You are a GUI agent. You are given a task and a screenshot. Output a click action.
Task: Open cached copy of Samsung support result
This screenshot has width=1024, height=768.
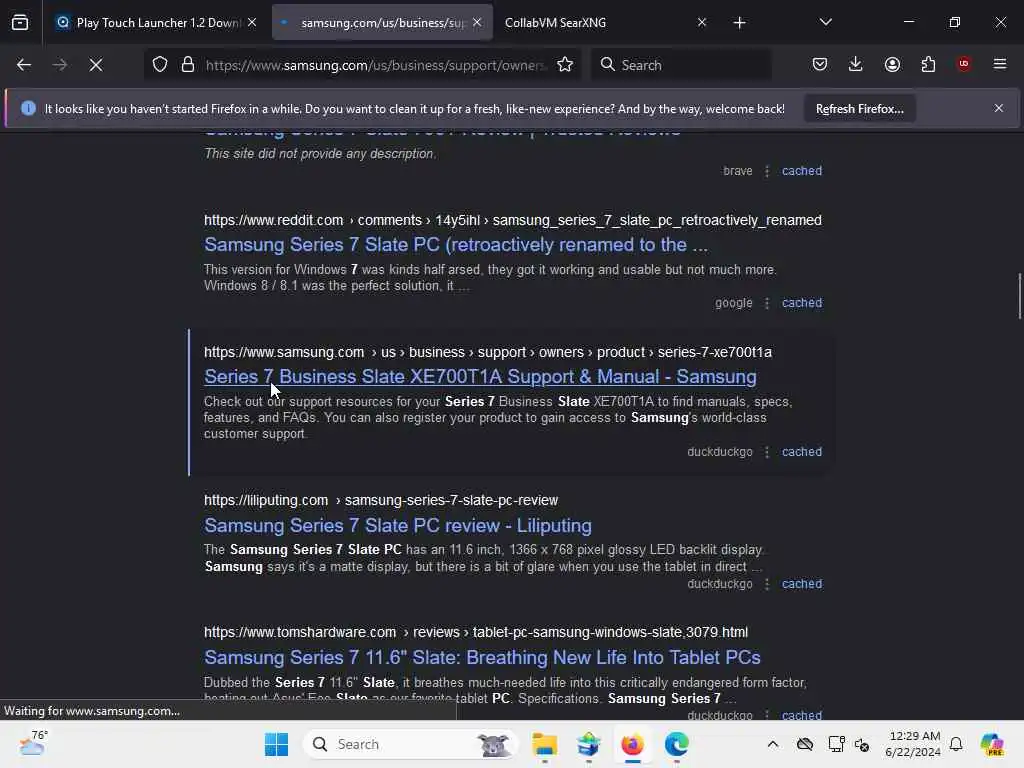802,452
